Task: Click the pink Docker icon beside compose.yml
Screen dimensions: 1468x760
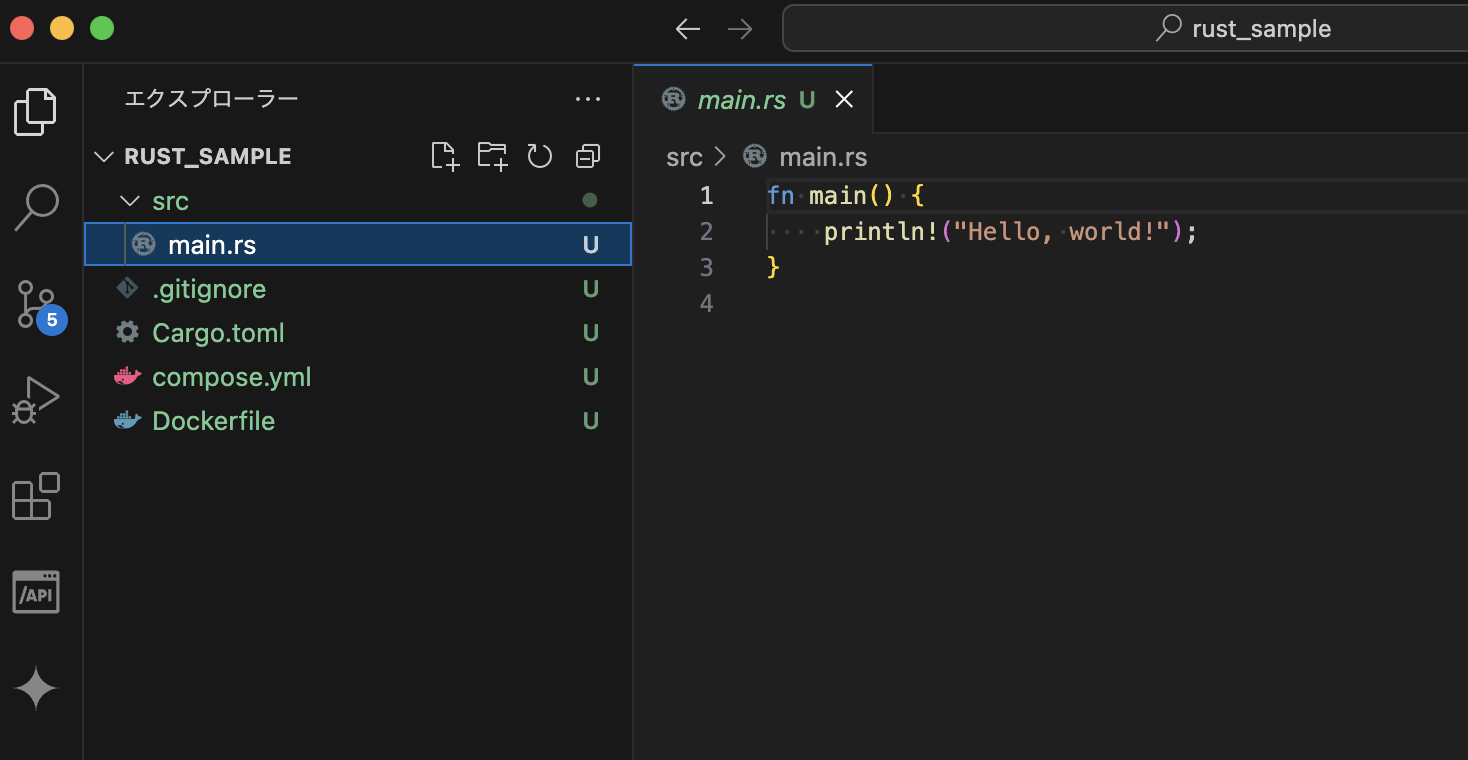Action: coord(127,376)
